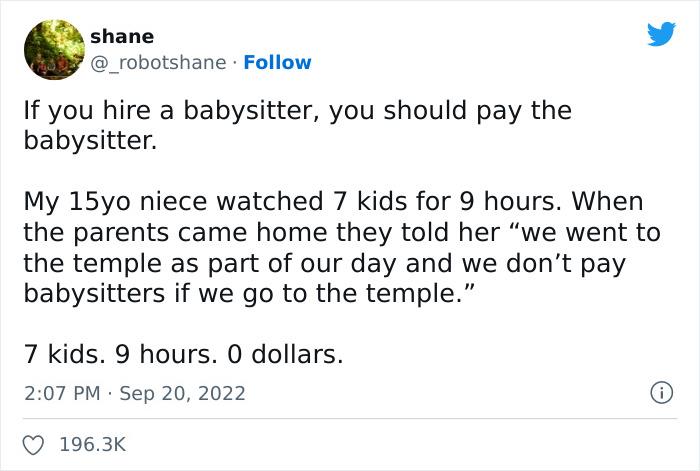Open the Twitter bird logo
The height and width of the screenshot is (471, 700).
tap(661, 33)
